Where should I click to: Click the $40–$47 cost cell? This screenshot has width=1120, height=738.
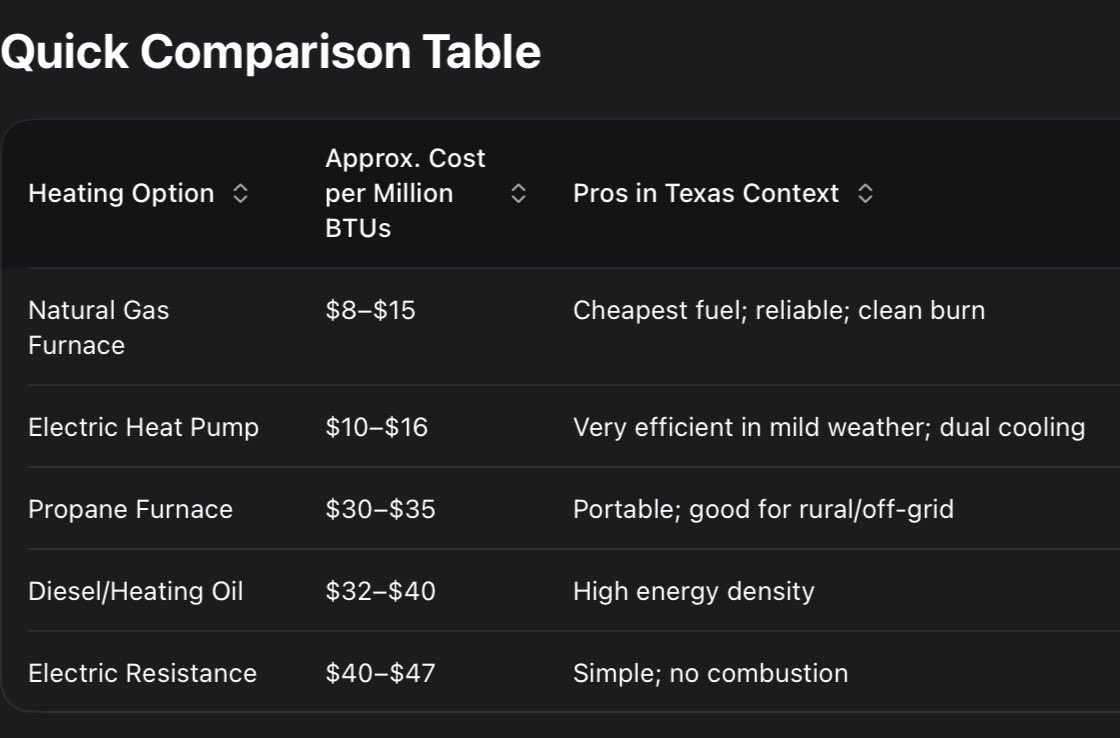coord(380,673)
